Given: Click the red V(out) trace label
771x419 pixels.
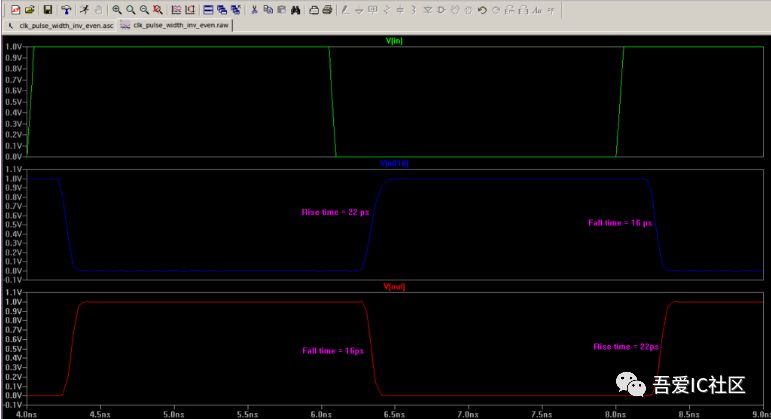Looking at the screenshot, I should (x=394, y=286).
